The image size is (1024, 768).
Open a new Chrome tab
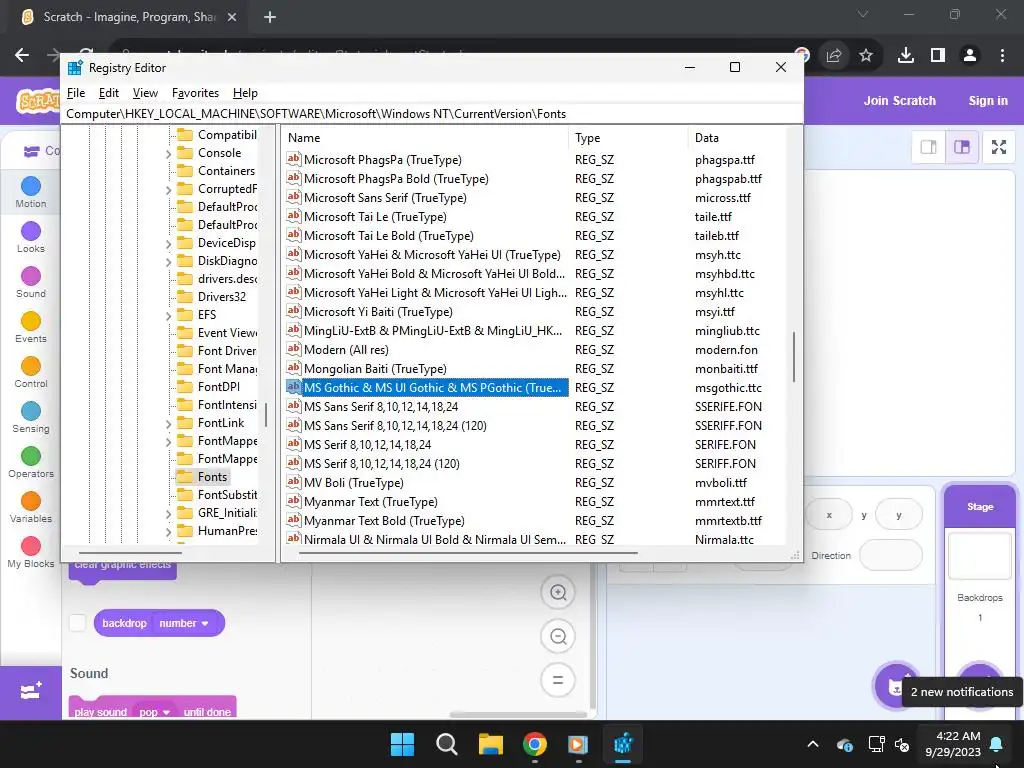pos(270,17)
